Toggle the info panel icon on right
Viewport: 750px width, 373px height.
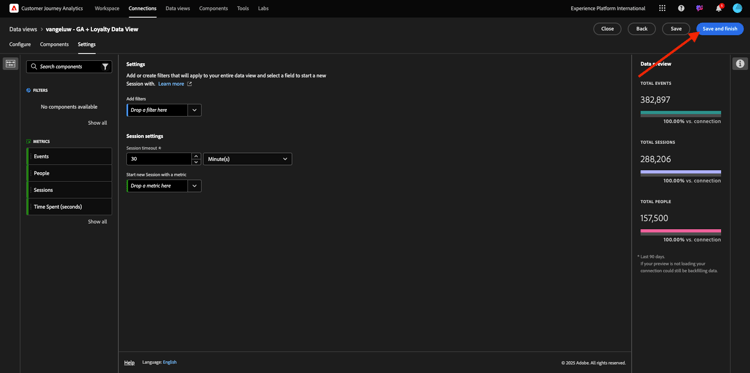740,64
